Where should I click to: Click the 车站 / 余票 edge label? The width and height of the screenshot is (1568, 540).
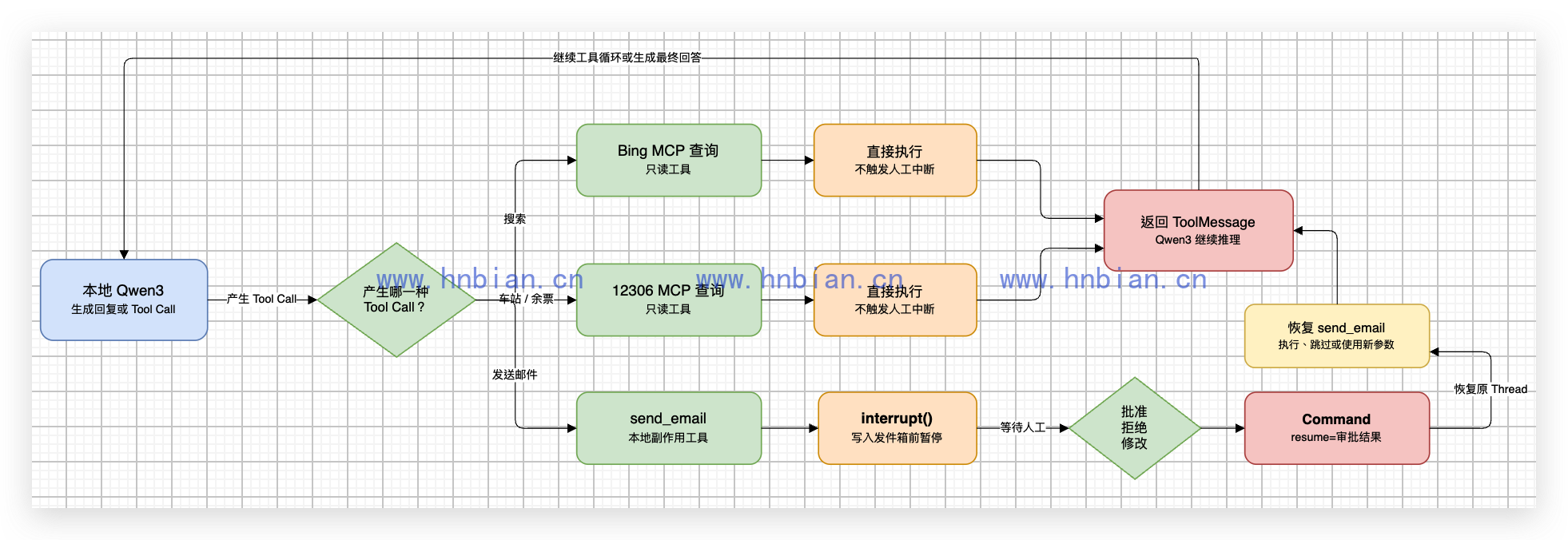pyautogui.click(x=526, y=299)
